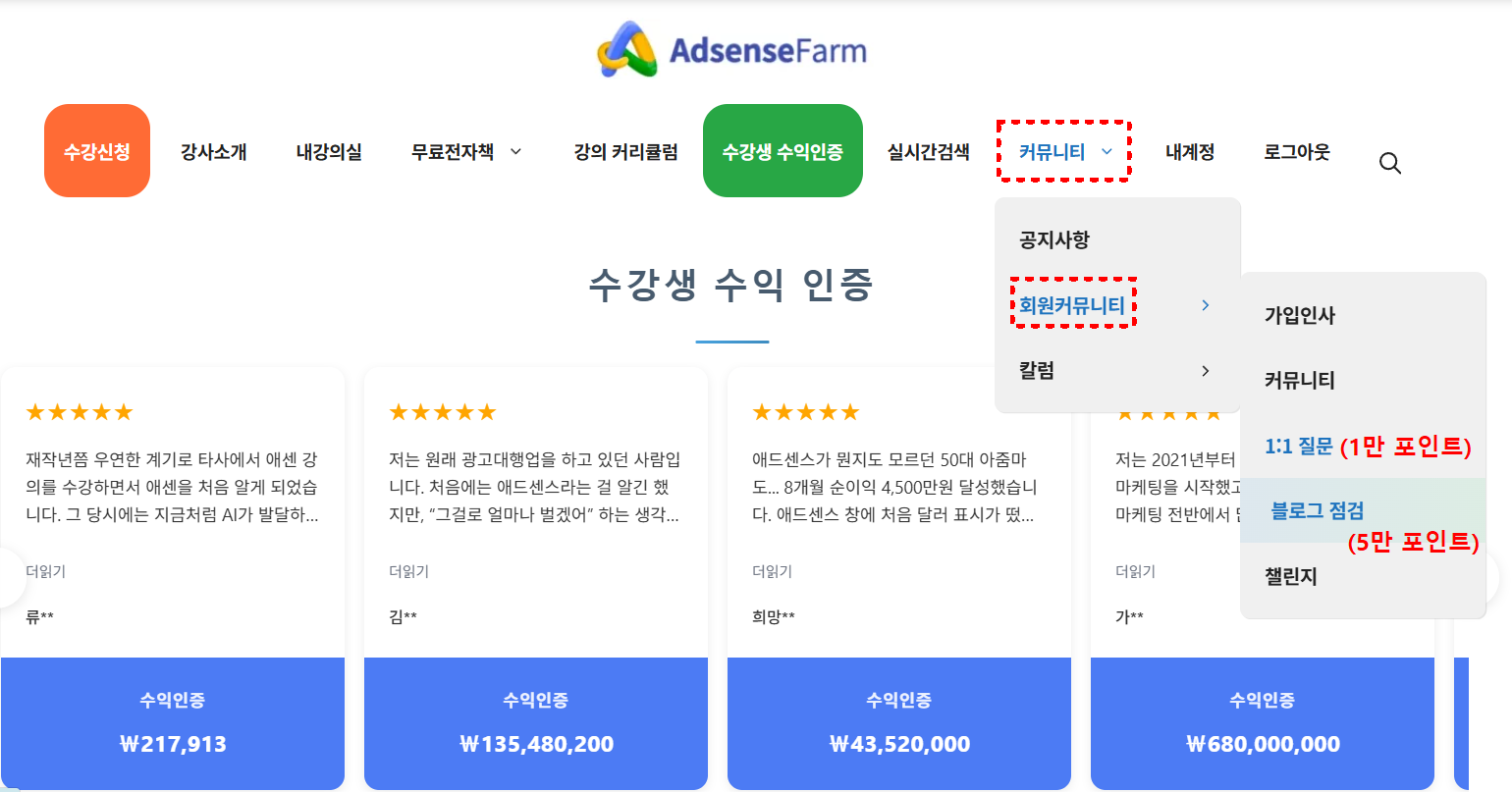Click the AdsenseFarm logo
This screenshot has width=1512, height=792.
732,49
